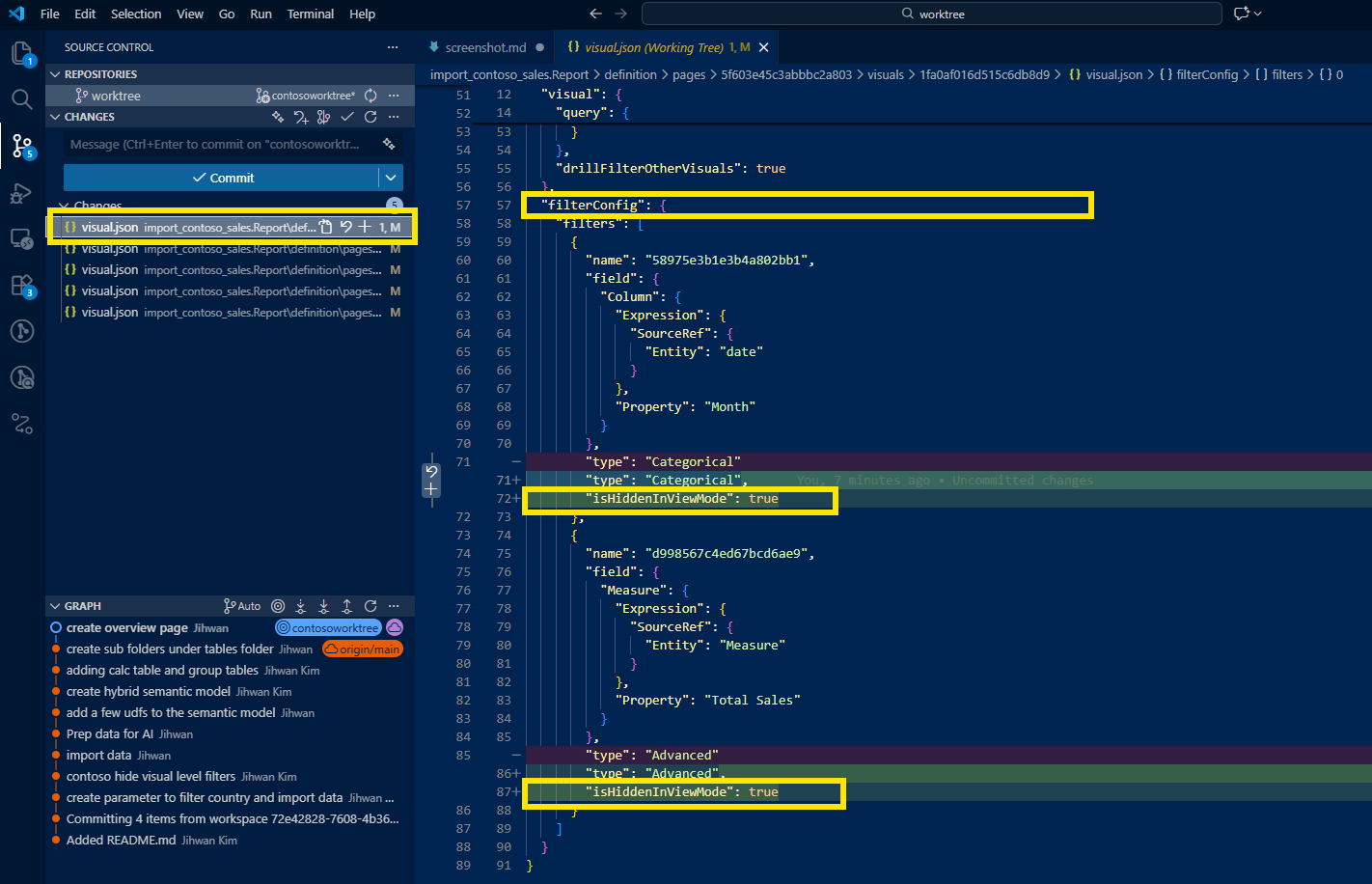Go forward with title bar right arrow

coord(620,14)
